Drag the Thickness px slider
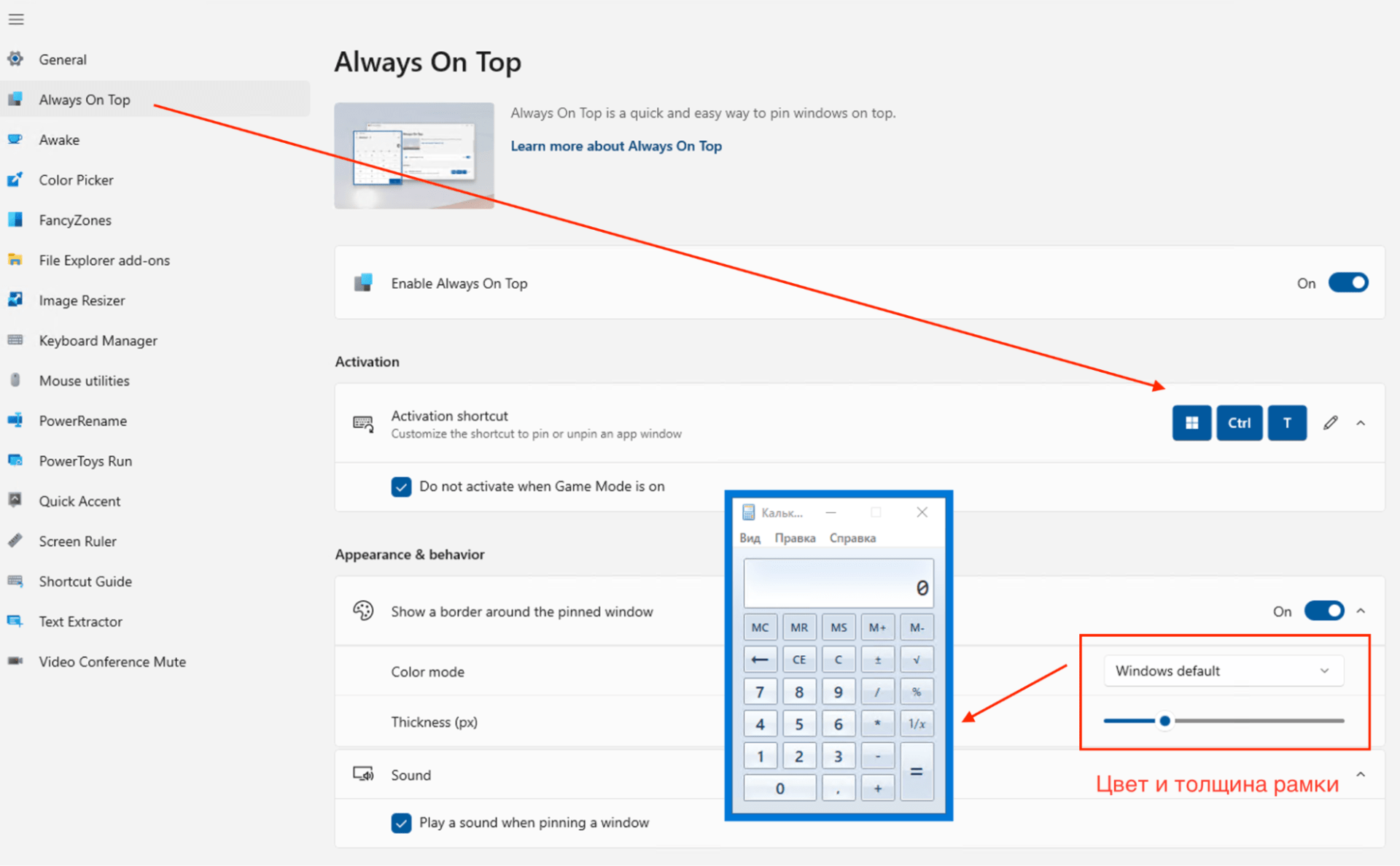1400x866 pixels. [1163, 720]
